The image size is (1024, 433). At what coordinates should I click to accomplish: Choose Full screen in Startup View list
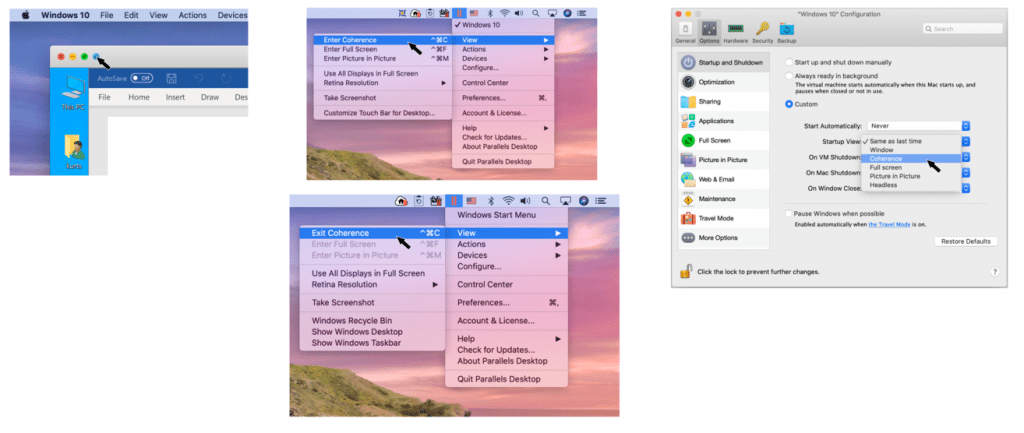point(911,167)
